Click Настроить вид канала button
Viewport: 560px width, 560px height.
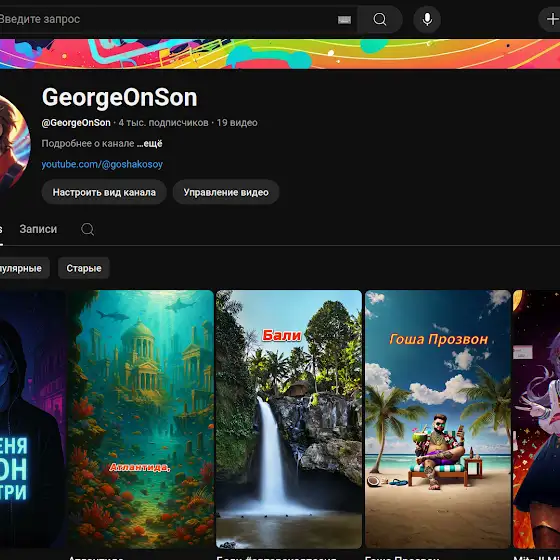tap(104, 192)
